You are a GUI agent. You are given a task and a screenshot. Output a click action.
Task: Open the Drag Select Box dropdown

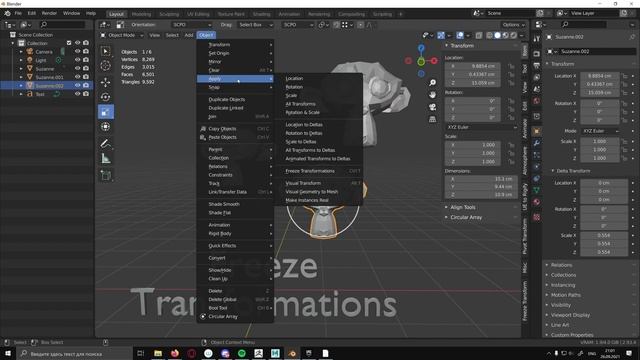256,25
